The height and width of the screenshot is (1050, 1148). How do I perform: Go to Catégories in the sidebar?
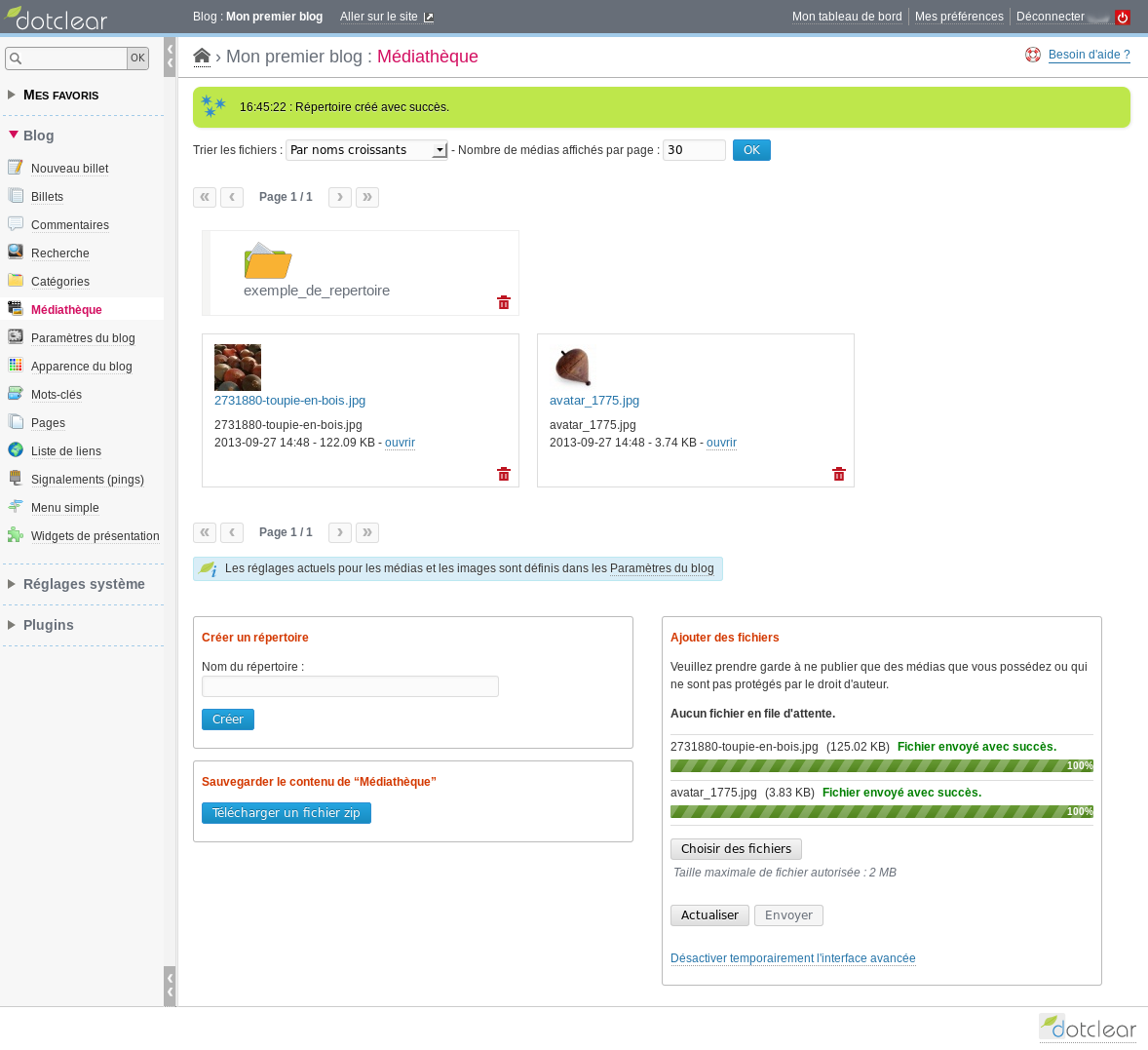pos(59,282)
